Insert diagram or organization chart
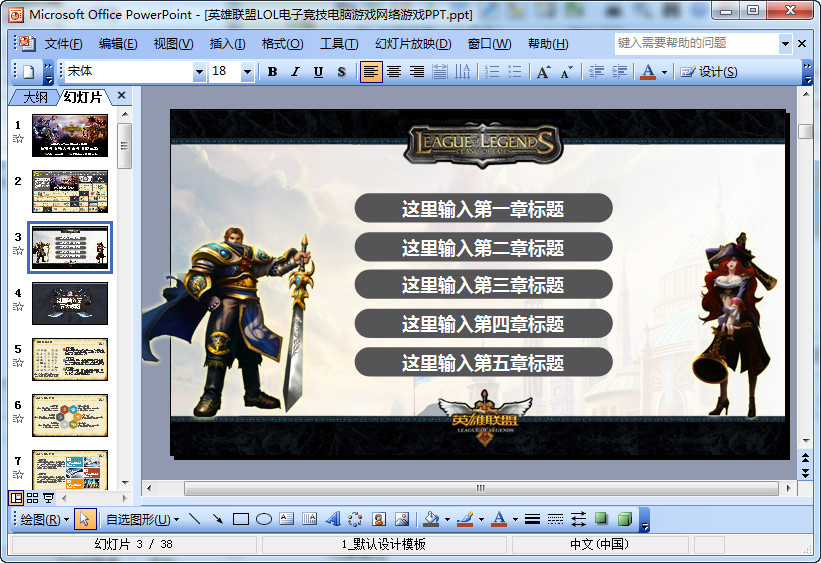 coord(356,519)
